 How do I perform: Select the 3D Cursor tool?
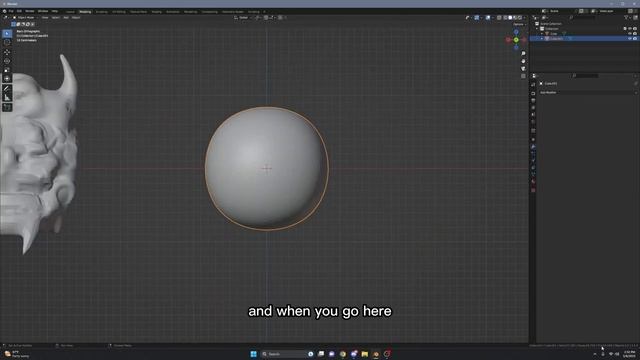point(7,42)
